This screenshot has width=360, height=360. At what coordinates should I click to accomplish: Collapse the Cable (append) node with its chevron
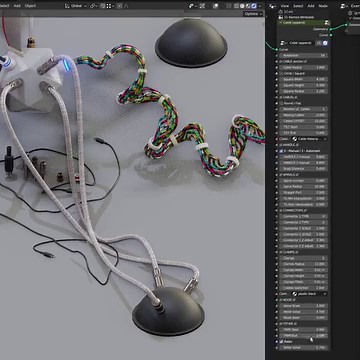tap(281, 22)
